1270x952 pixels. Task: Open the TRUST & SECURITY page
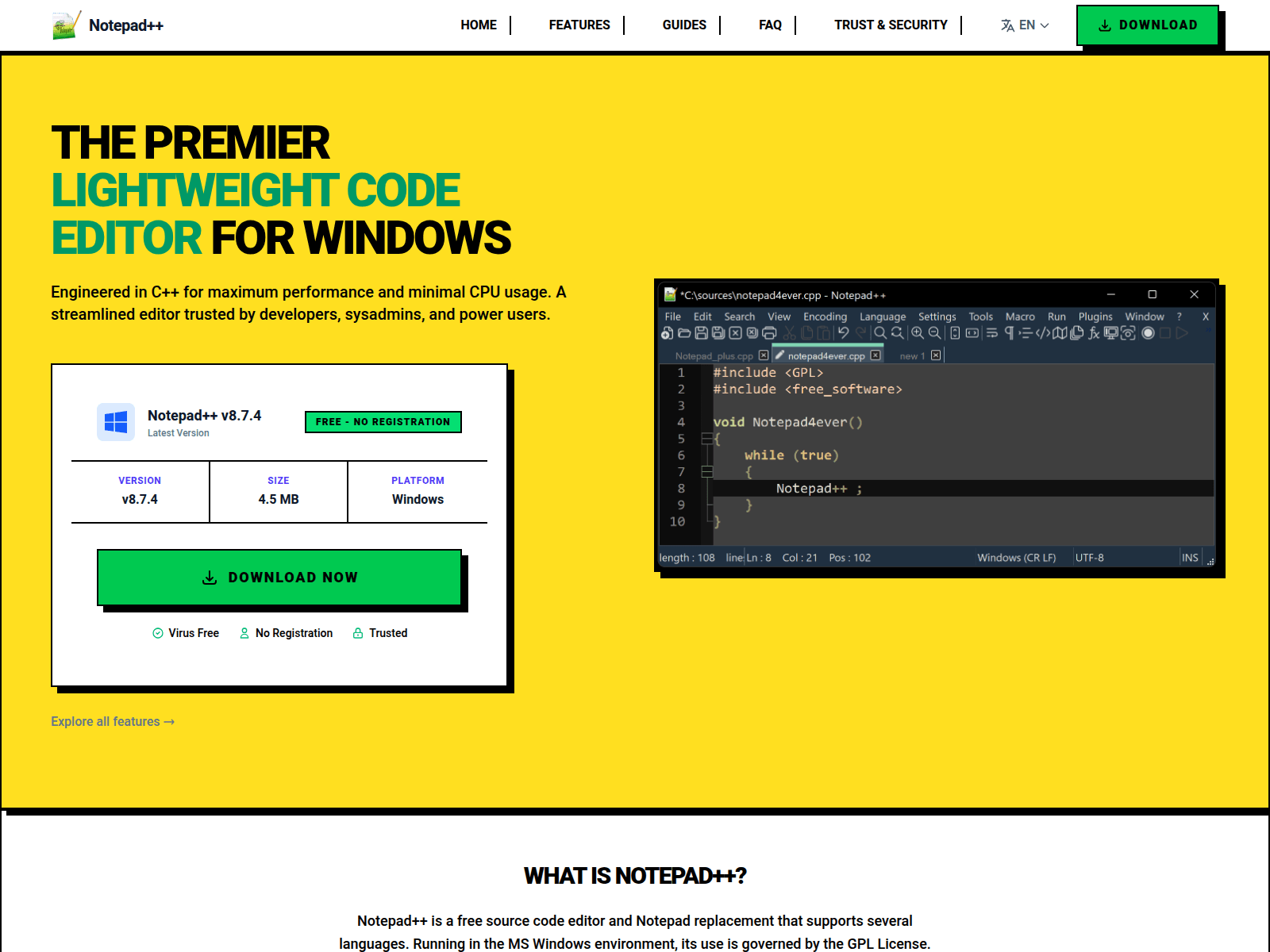click(x=891, y=25)
